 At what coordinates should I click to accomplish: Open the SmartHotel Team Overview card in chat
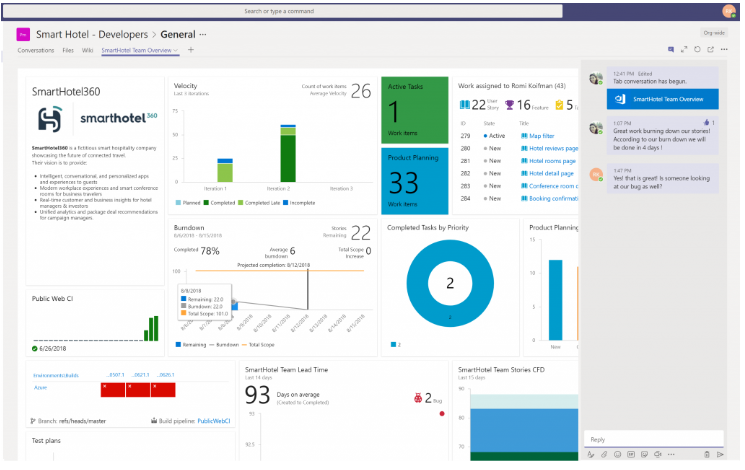click(662, 99)
